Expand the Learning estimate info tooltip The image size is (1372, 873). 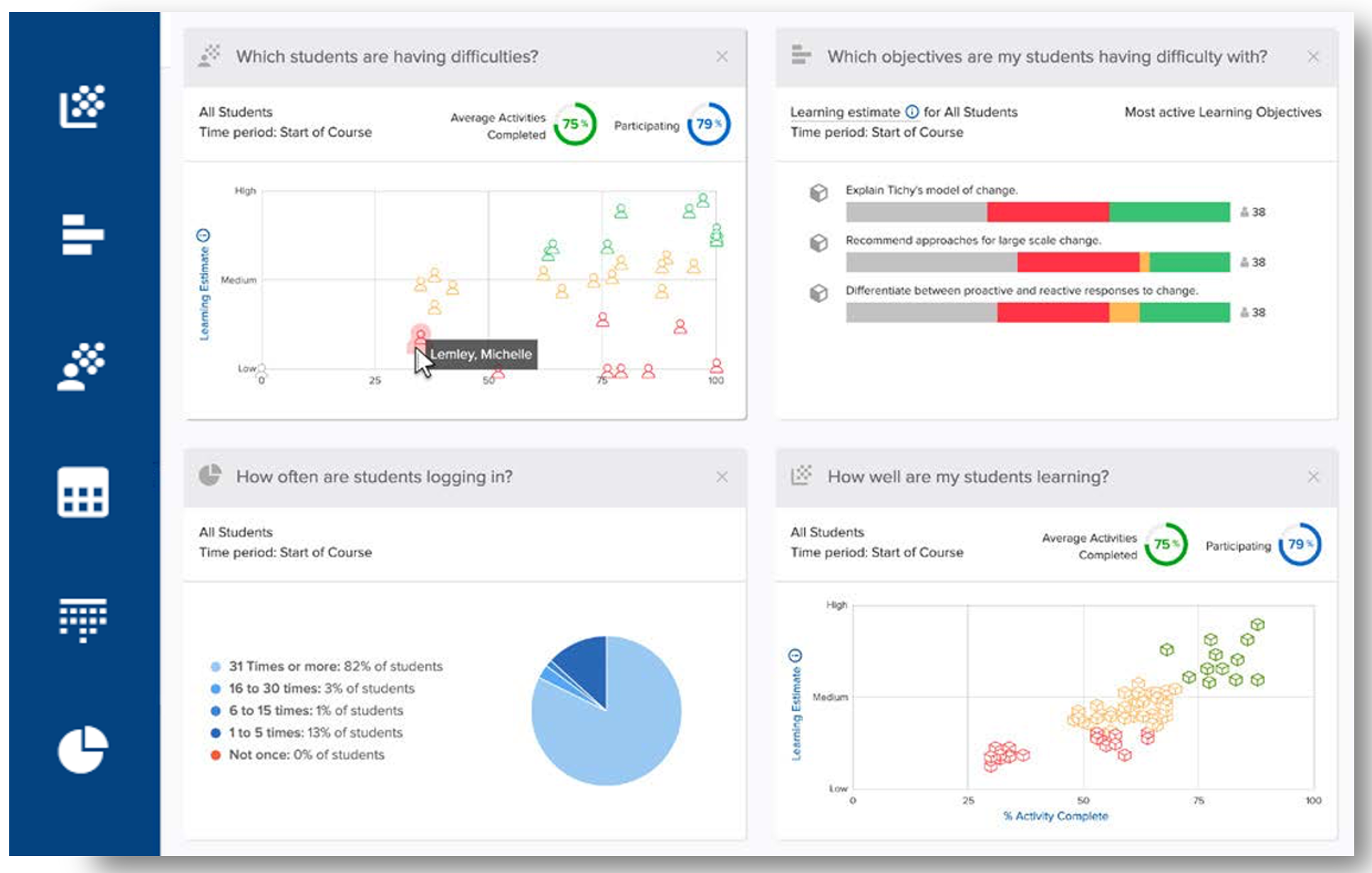(911, 111)
